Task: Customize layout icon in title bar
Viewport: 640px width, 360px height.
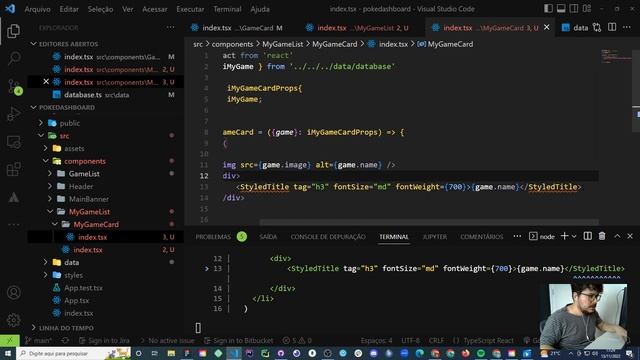Action: pos(587,9)
